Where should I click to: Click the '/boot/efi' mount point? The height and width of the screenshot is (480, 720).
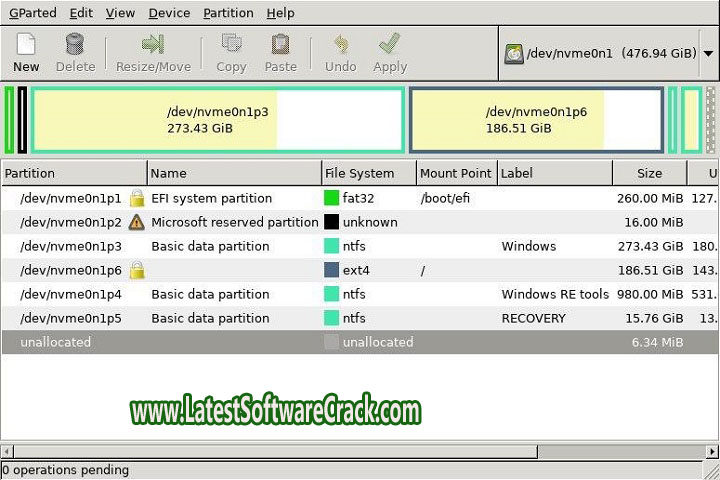click(x=445, y=198)
